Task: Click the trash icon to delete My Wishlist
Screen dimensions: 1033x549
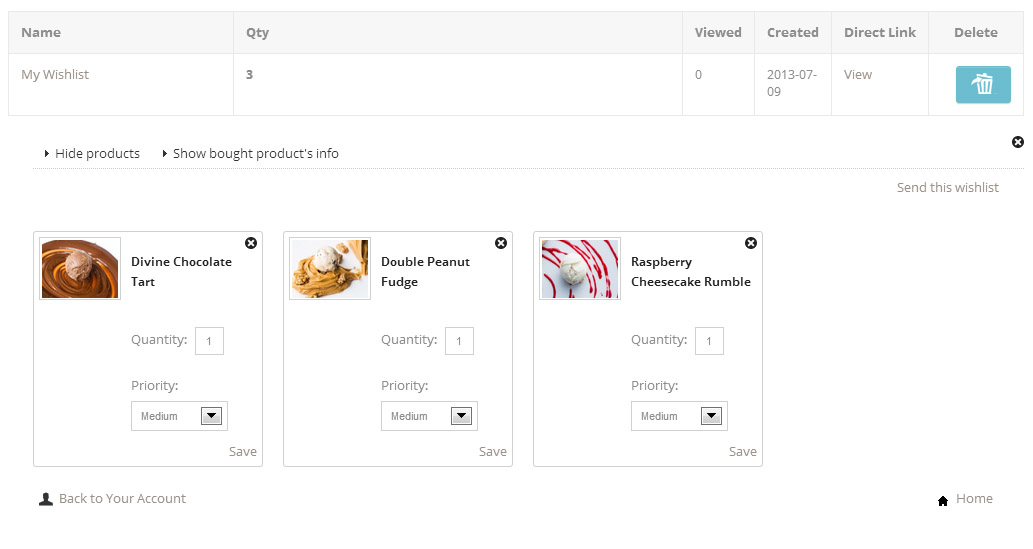Action: click(983, 85)
